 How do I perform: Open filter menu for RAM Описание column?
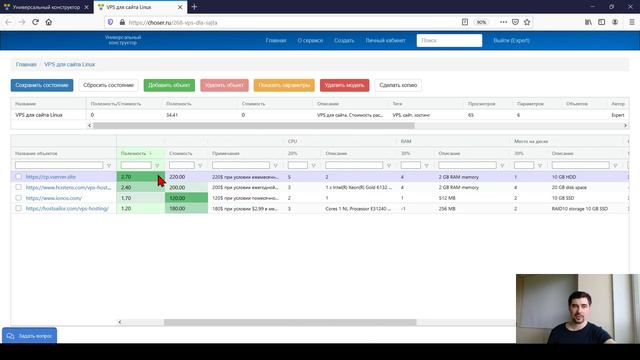click(502, 165)
